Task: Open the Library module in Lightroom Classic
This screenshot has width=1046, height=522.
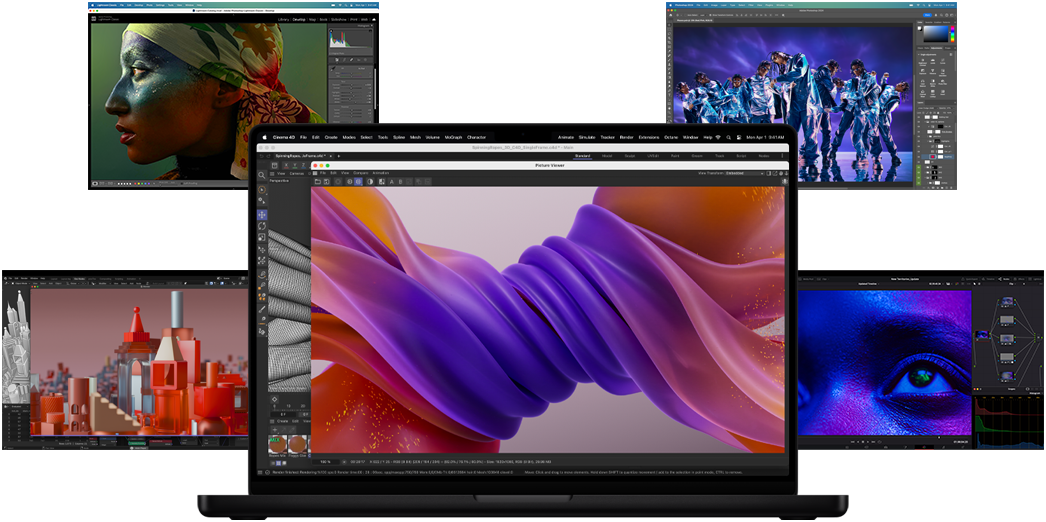Action: (x=284, y=19)
